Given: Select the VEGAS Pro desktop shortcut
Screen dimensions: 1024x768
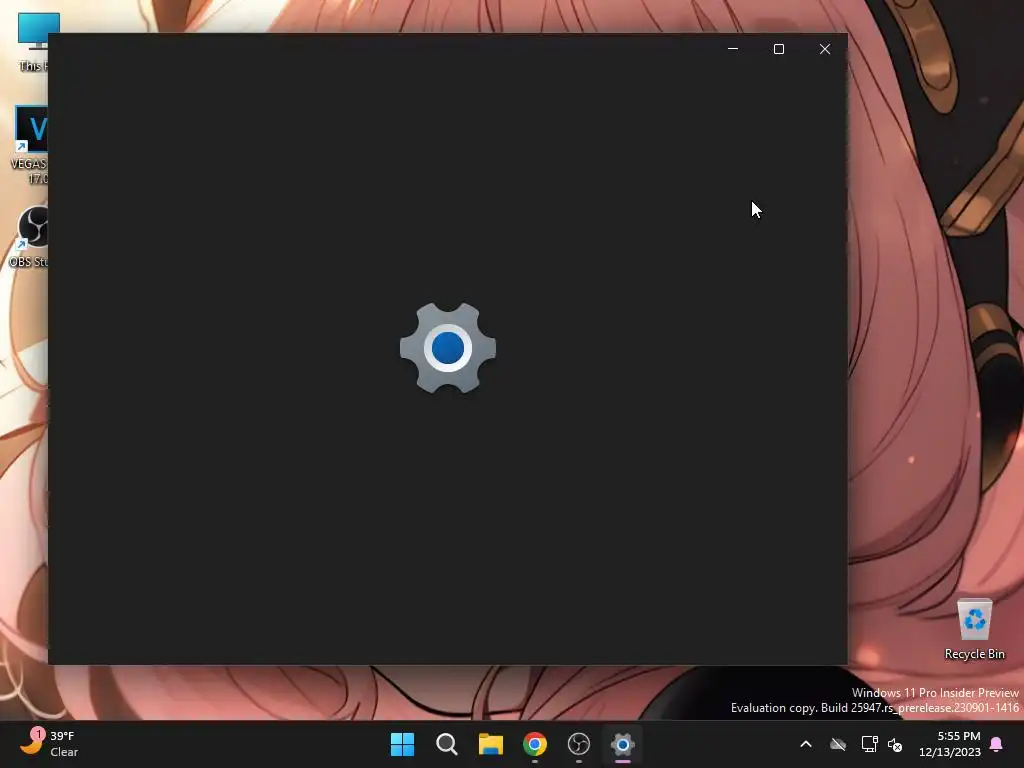Looking at the screenshot, I should (30, 144).
